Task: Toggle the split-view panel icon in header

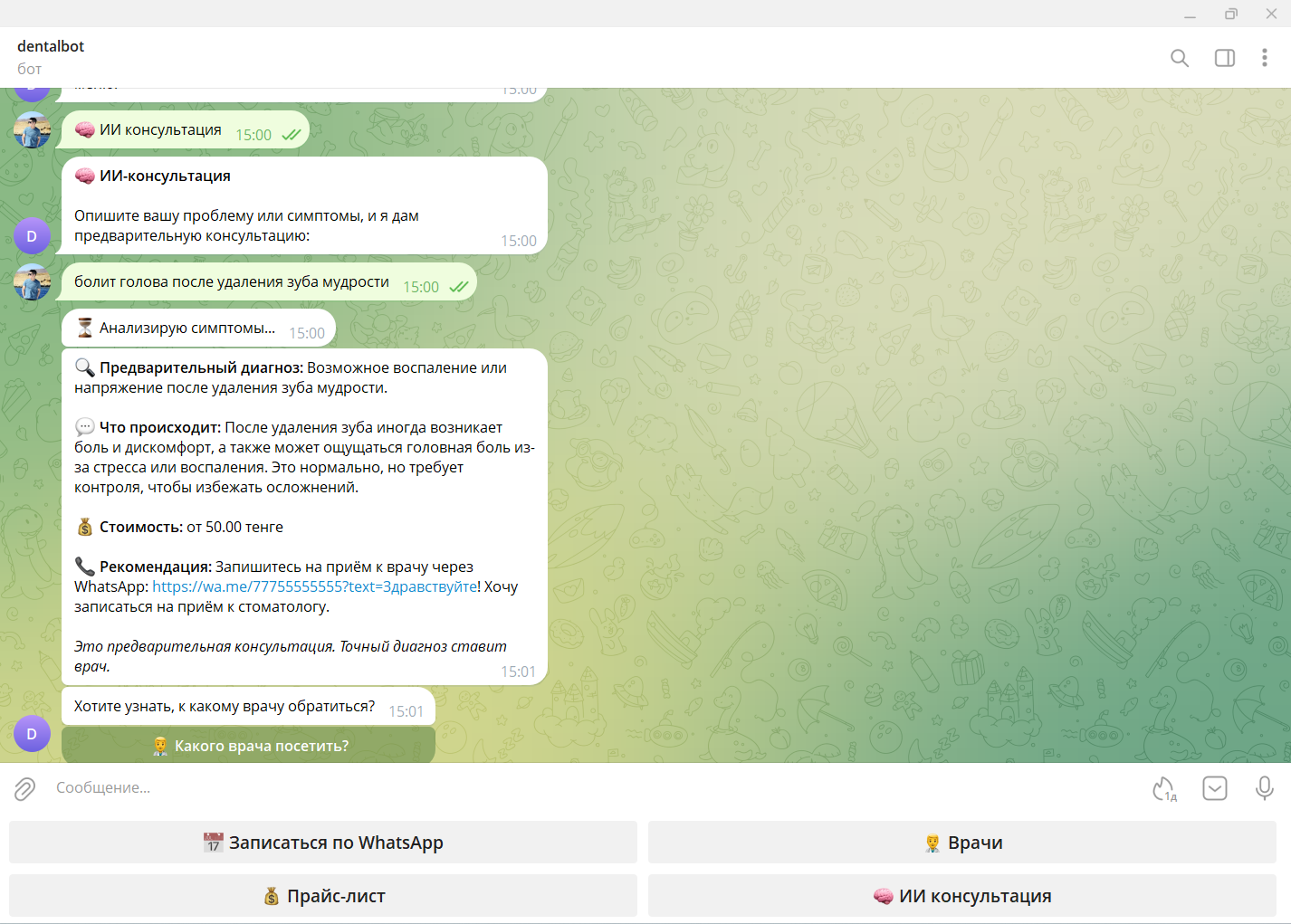Action: (1224, 57)
